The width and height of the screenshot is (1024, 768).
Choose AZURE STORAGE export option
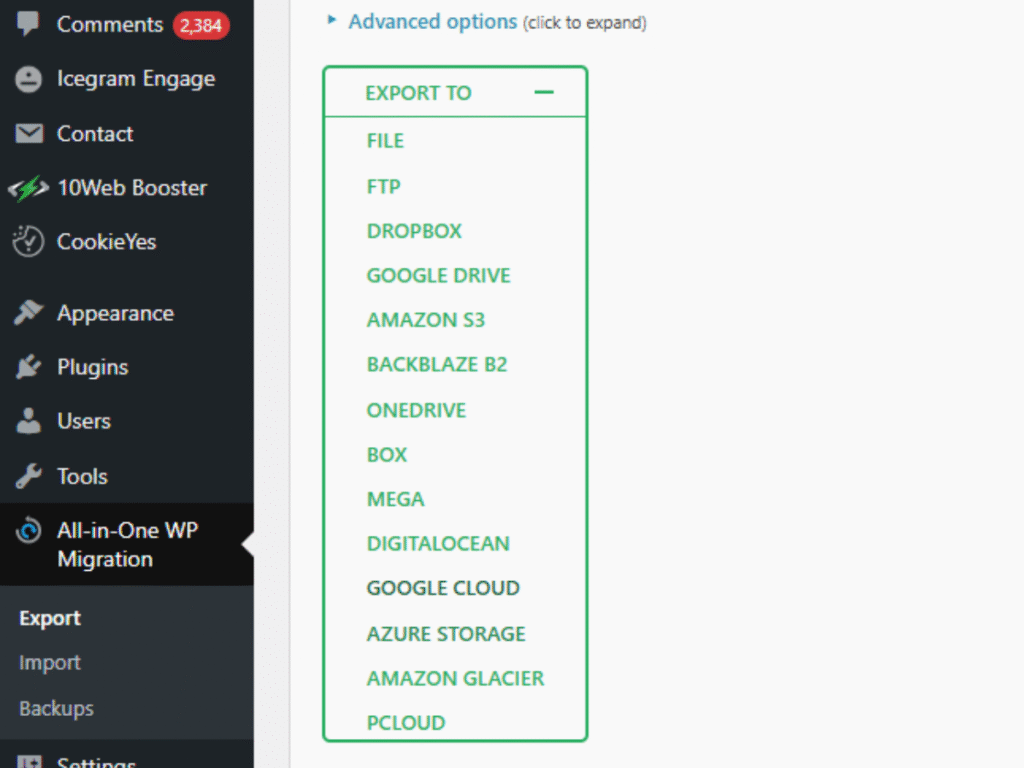pos(446,634)
